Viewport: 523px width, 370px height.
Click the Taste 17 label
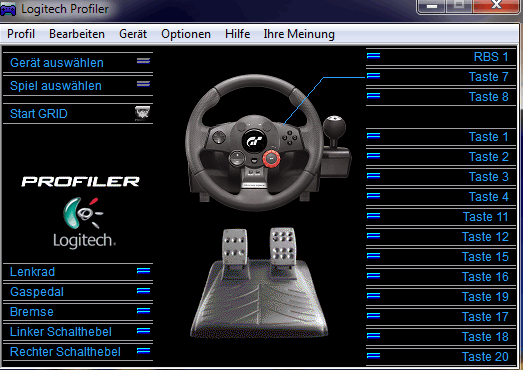[485, 317]
